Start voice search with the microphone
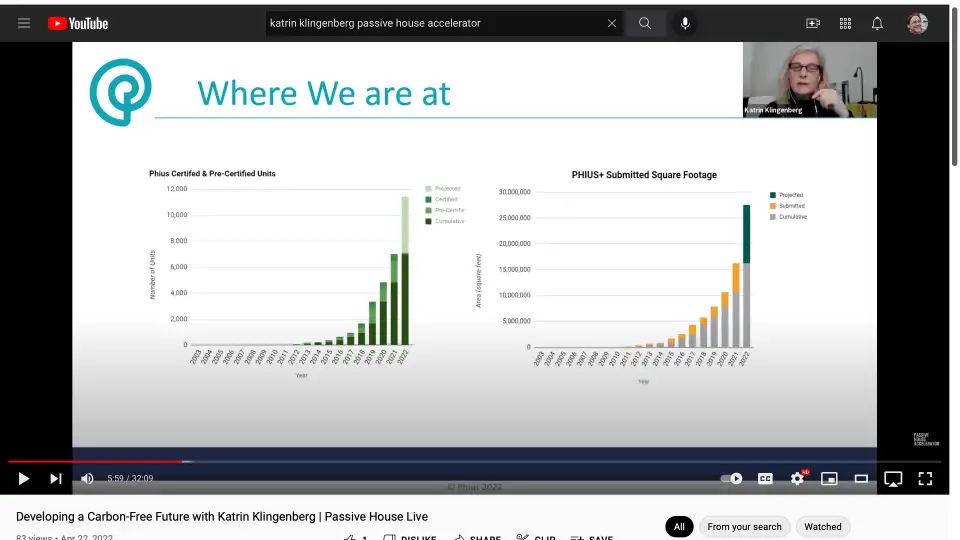 tap(685, 23)
